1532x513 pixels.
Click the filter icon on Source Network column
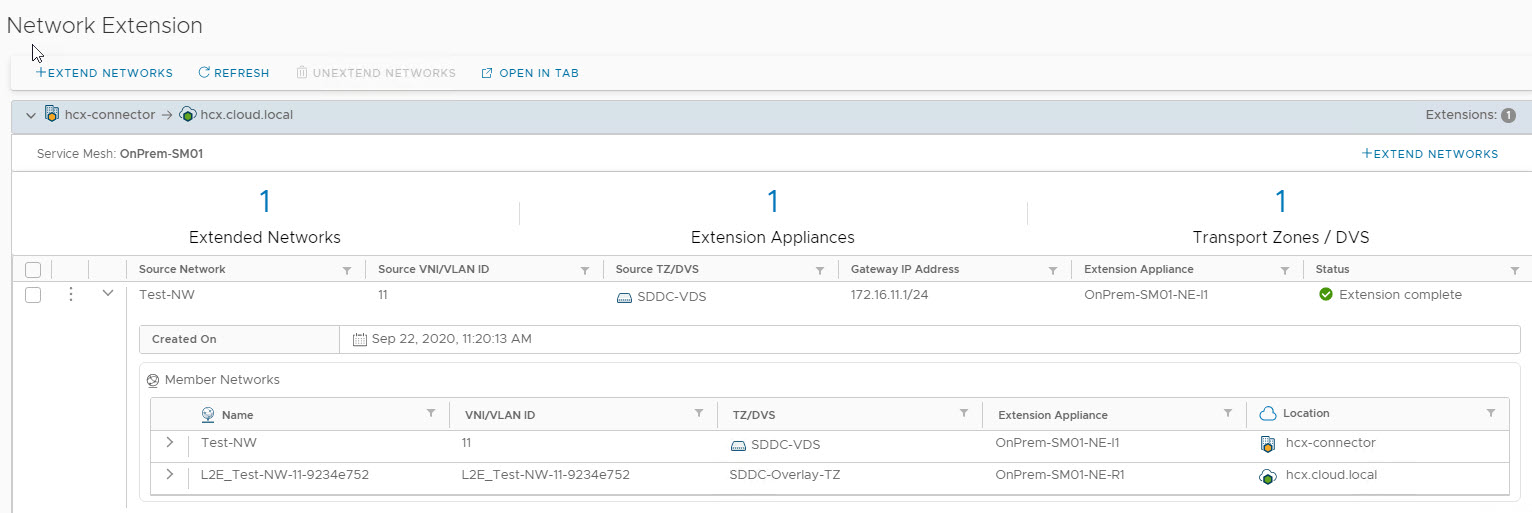coord(347,270)
